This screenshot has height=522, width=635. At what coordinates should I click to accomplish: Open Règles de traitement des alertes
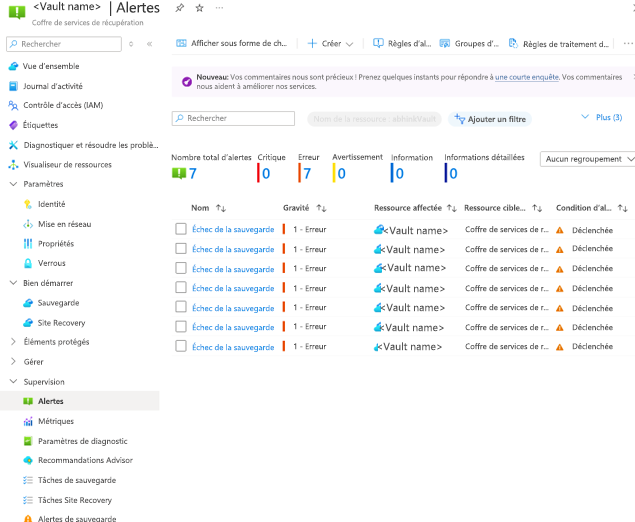(558, 44)
